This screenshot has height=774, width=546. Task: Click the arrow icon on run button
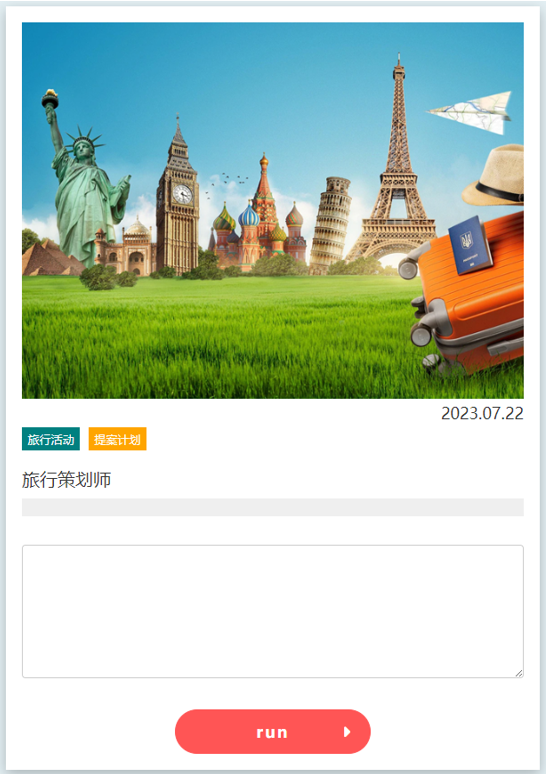click(x=347, y=732)
